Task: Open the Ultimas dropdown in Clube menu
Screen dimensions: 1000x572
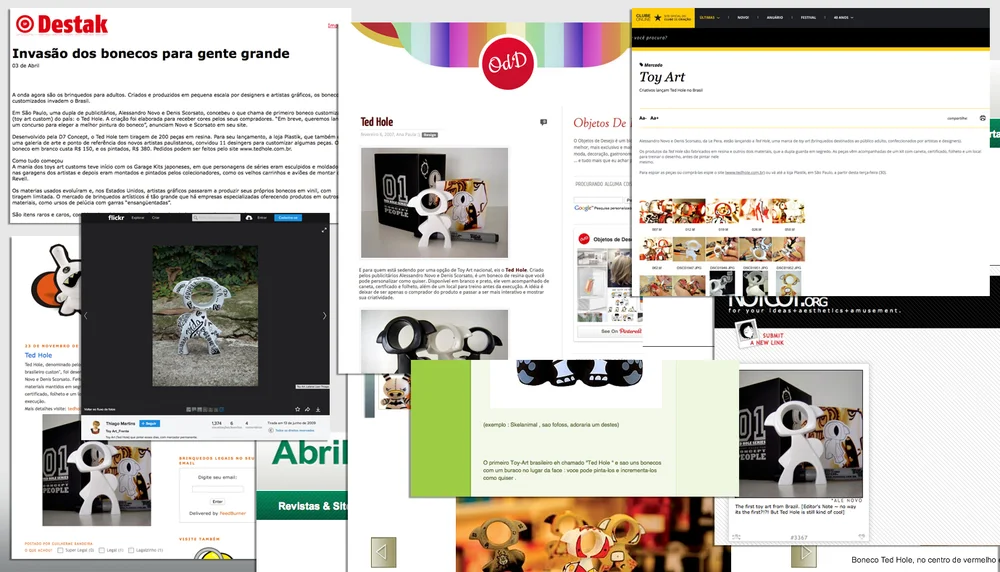Action: coord(709,18)
